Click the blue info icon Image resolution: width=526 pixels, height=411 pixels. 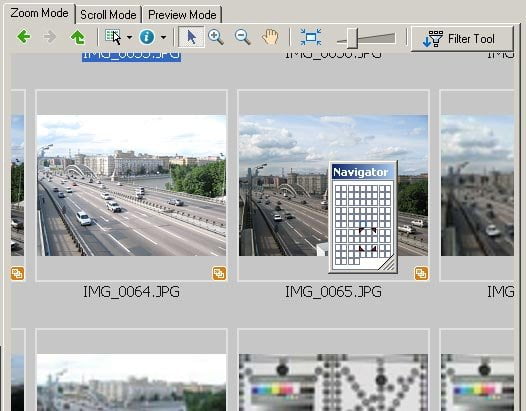(147, 37)
